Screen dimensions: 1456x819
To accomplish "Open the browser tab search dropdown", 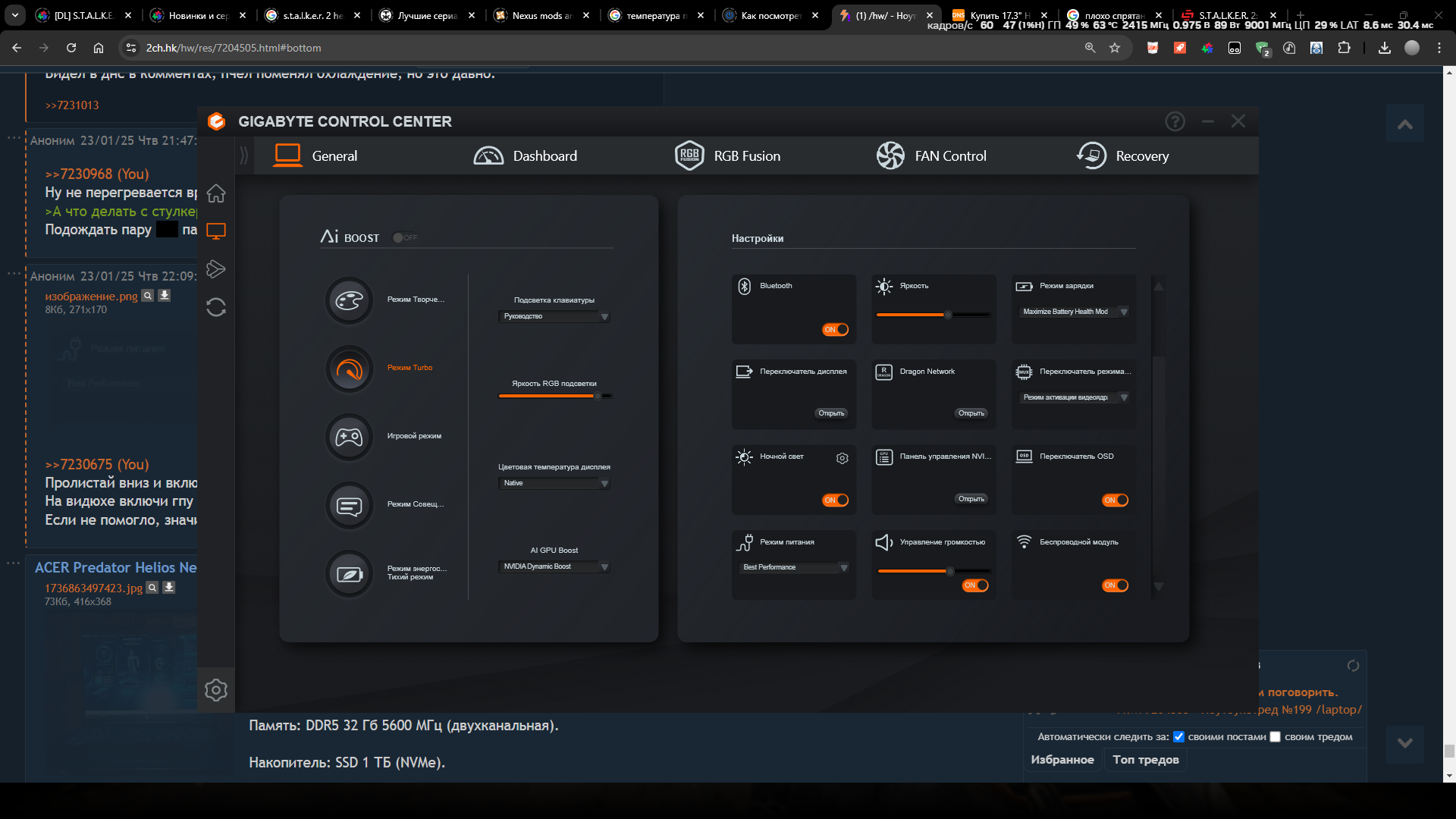I will point(15,15).
